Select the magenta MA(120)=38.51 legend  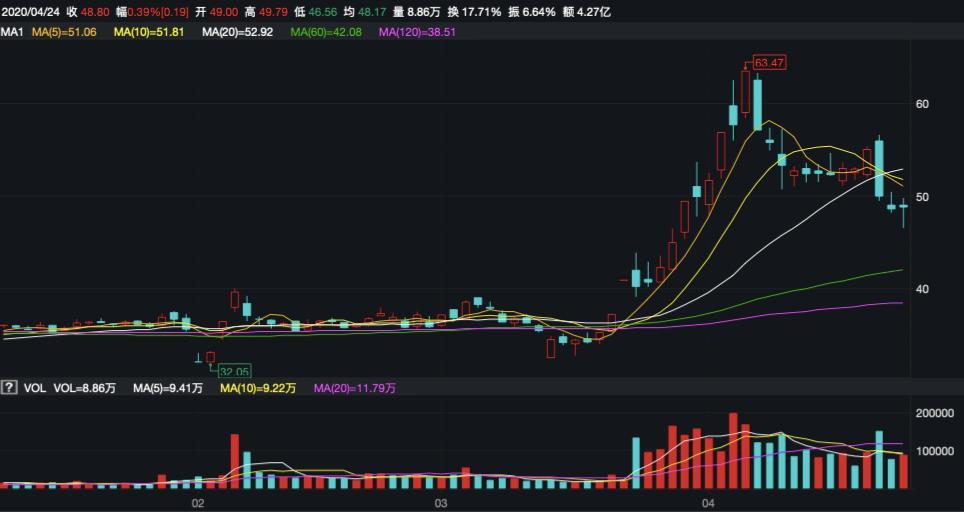(417, 32)
